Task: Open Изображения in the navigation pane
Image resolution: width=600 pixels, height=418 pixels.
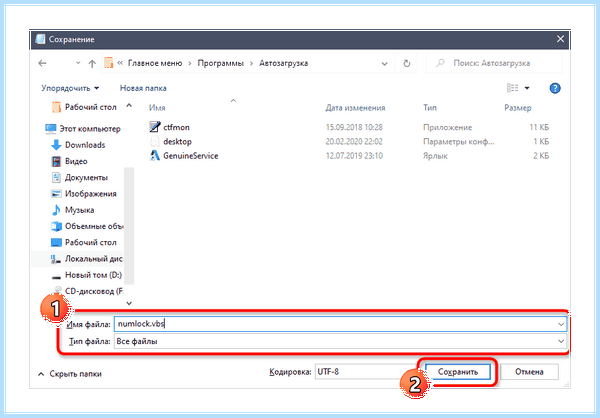Action: [x=91, y=194]
